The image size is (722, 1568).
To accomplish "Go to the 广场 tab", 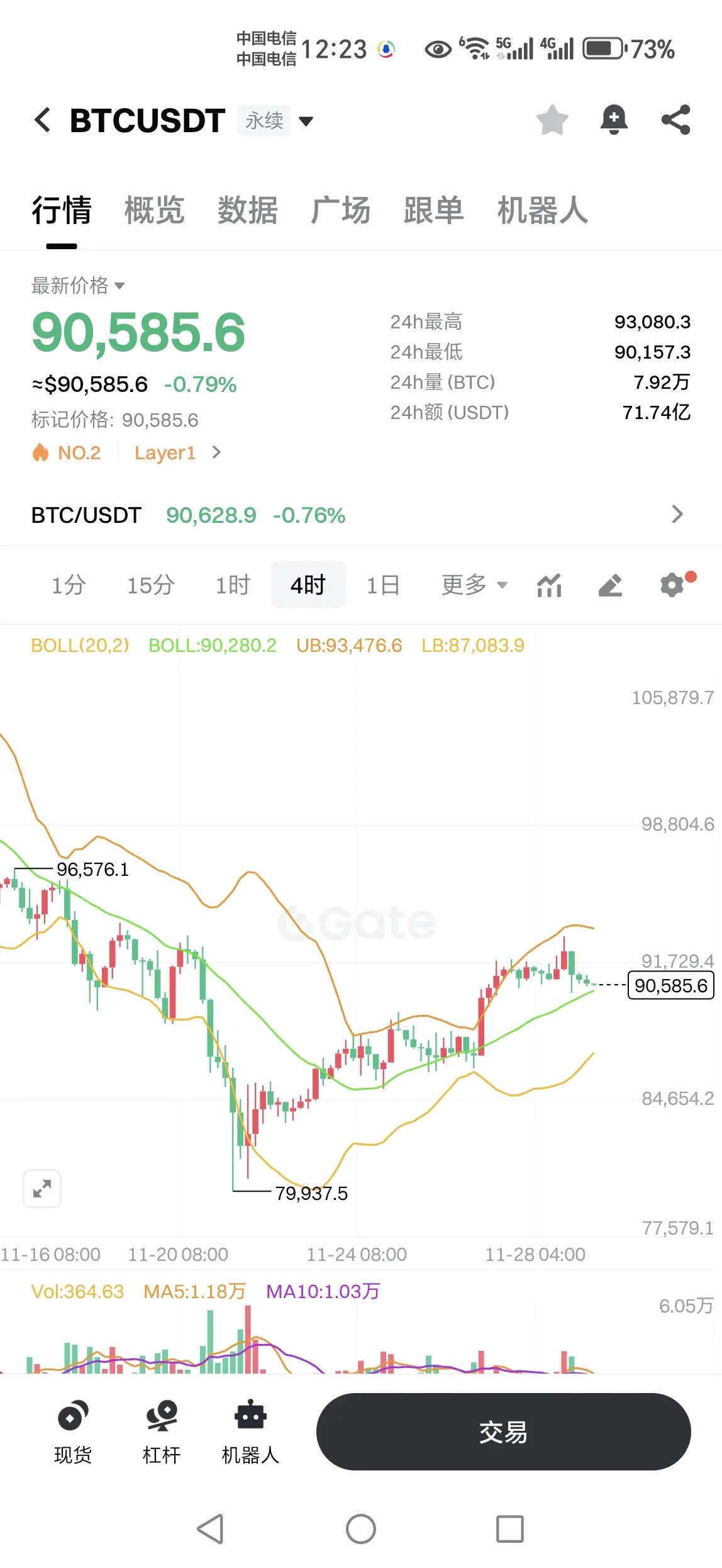I will click(341, 210).
